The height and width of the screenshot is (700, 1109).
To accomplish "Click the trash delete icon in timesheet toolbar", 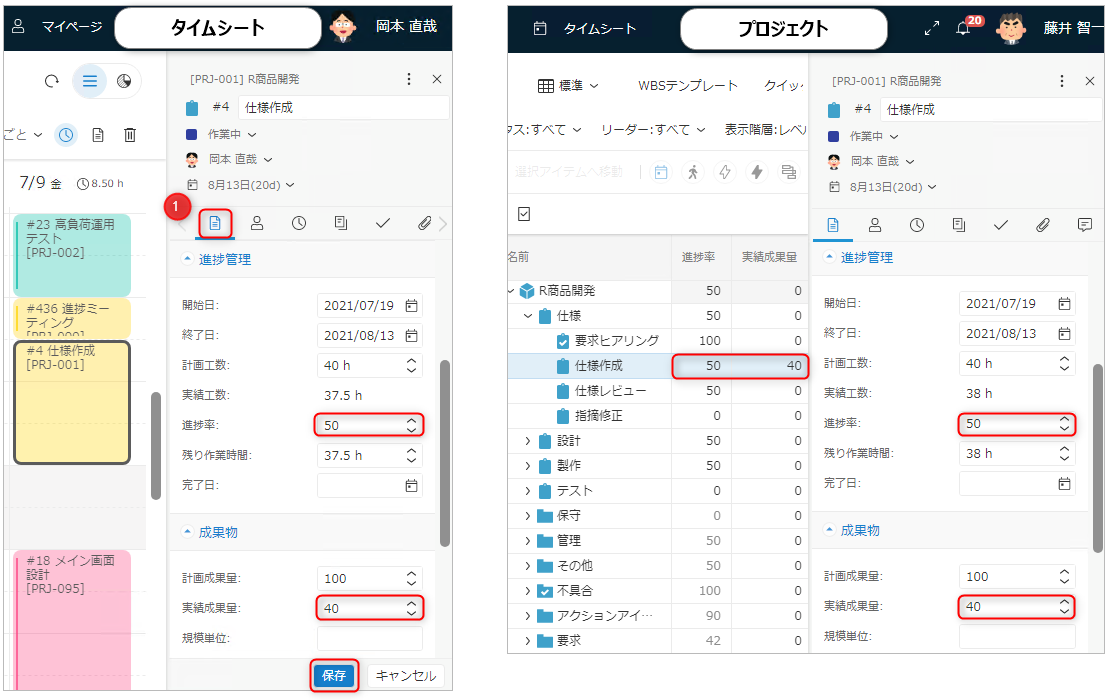I will point(130,134).
